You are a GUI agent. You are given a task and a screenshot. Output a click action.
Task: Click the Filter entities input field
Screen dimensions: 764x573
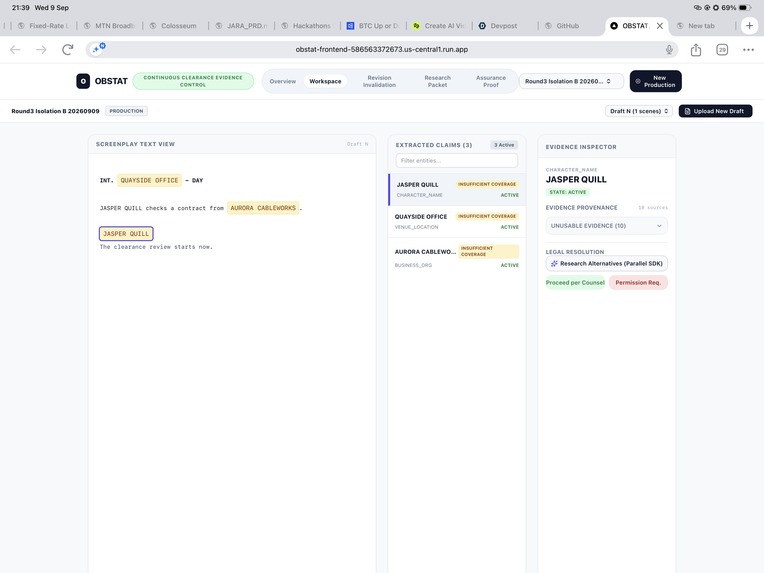pyautogui.click(x=457, y=160)
